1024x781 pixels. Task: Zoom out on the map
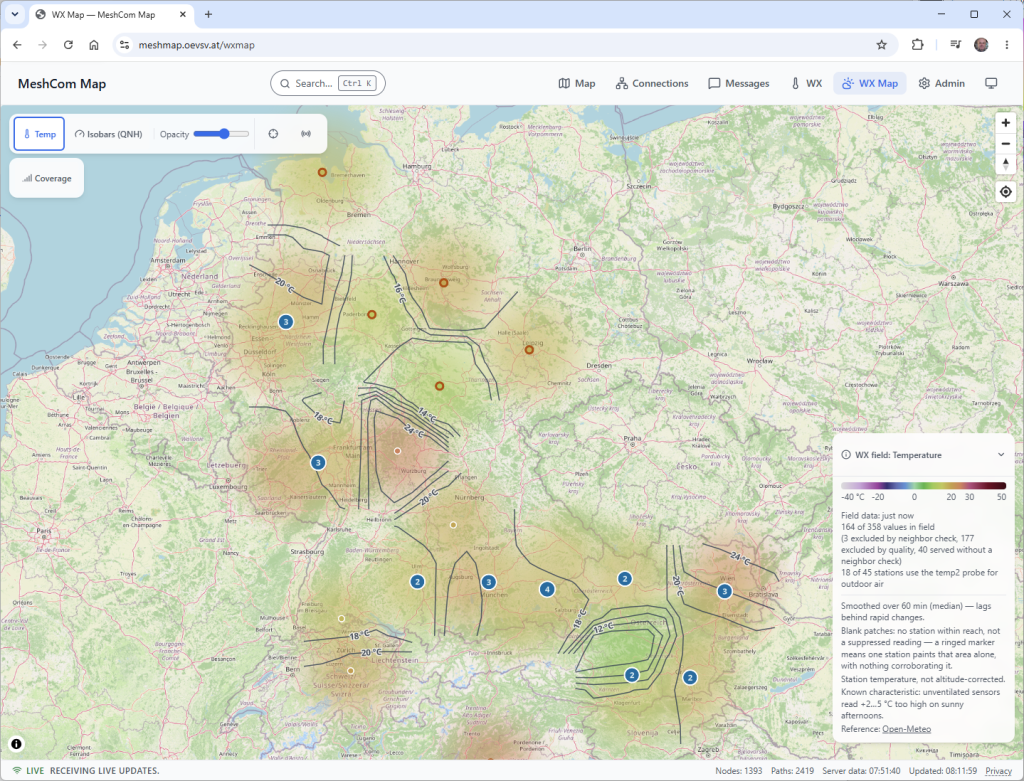(x=1006, y=144)
